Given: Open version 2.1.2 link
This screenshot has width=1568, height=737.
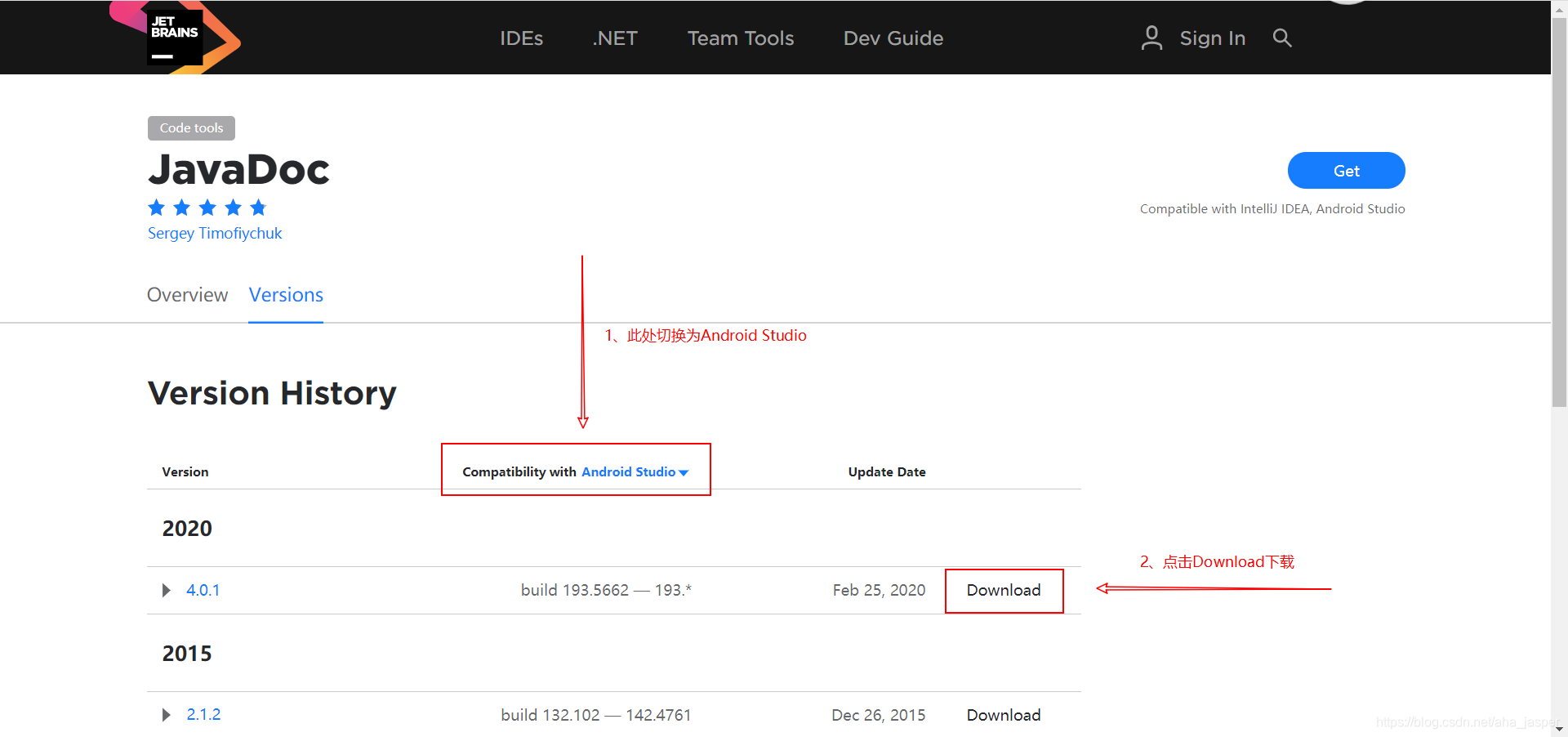Looking at the screenshot, I should (x=203, y=715).
